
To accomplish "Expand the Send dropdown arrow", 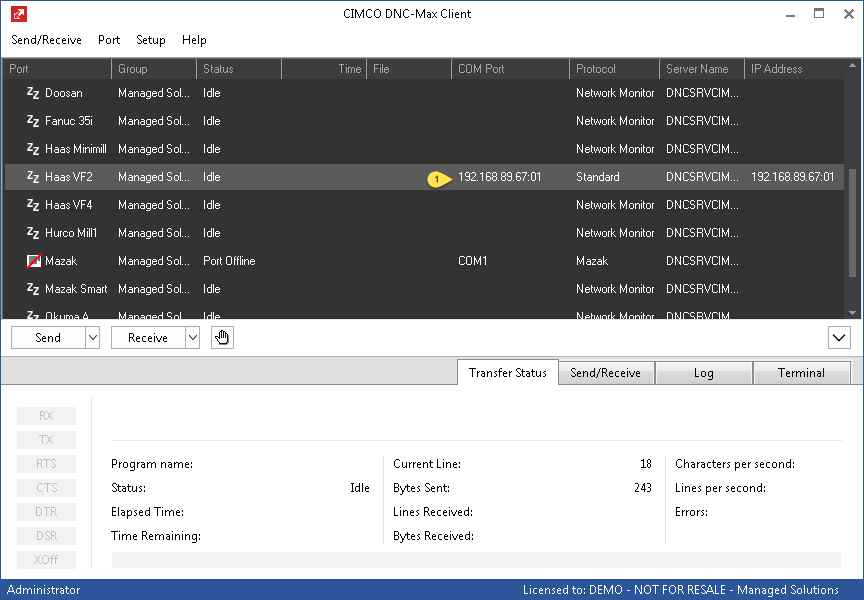I will tap(93, 338).
